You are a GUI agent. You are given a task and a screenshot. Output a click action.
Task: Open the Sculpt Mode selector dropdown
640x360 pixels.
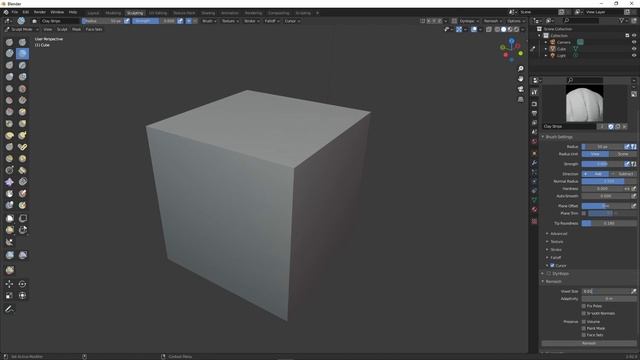pyautogui.click(x=22, y=29)
